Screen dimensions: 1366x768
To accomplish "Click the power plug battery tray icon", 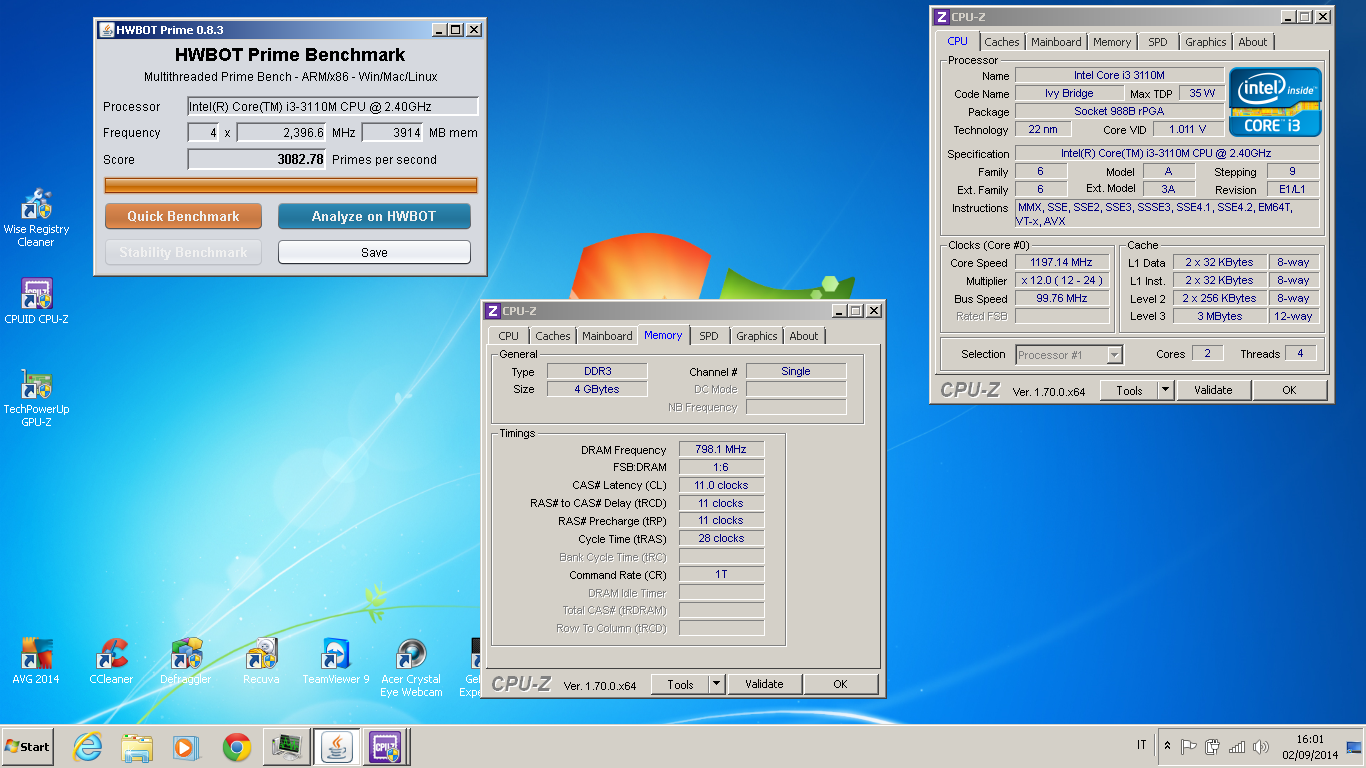I will [1213, 746].
